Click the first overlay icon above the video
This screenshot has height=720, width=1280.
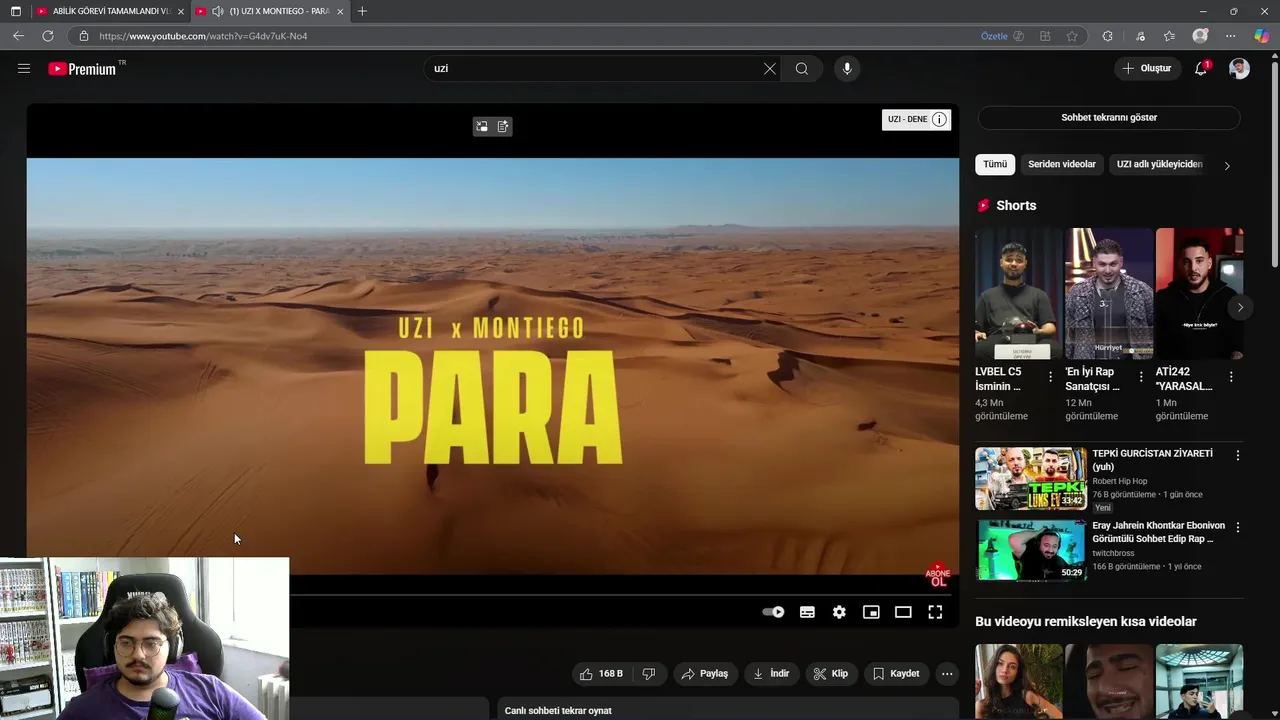(x=482, y=127)
